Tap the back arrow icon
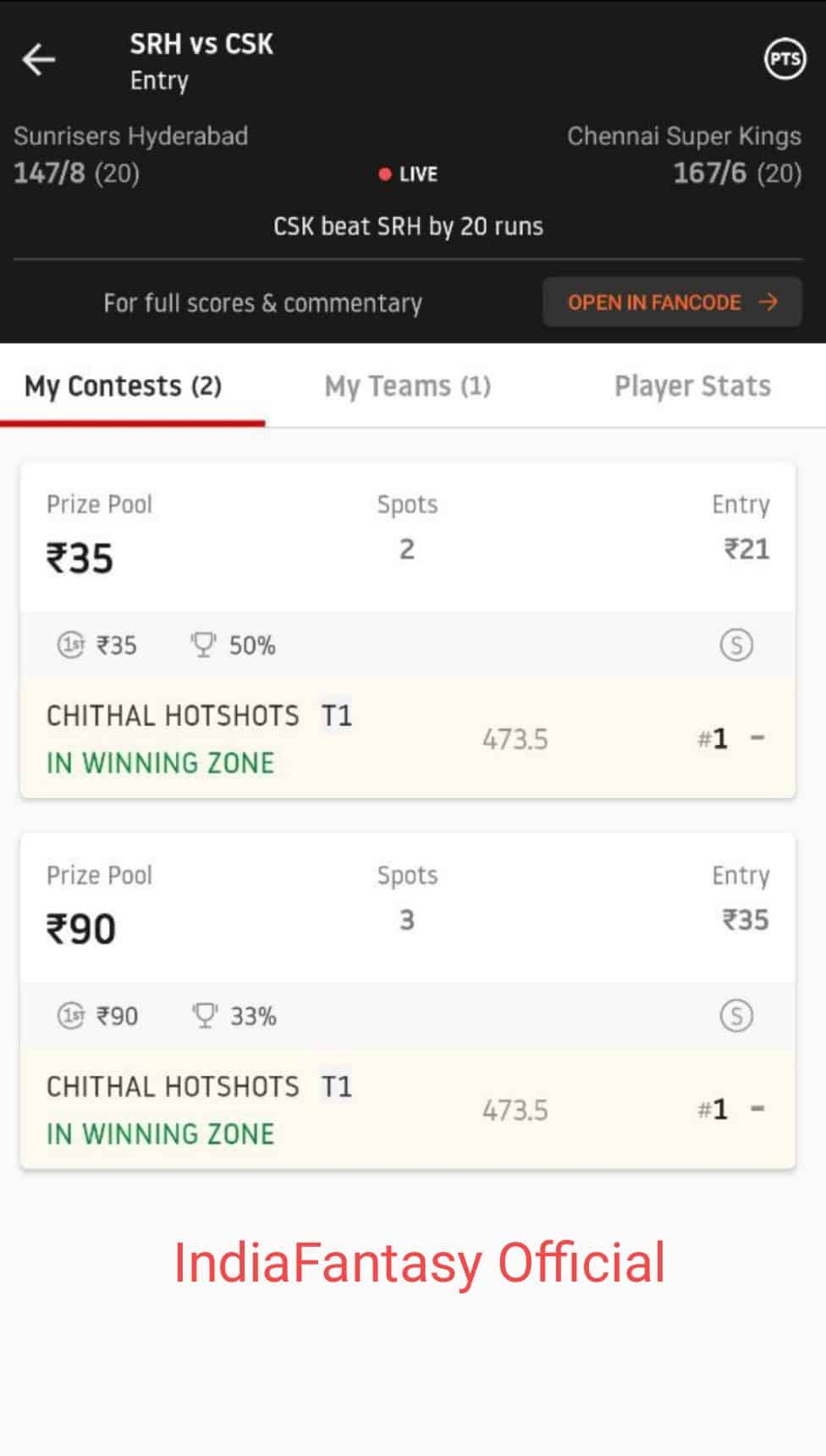826x1456 pixels. [39, 60]
